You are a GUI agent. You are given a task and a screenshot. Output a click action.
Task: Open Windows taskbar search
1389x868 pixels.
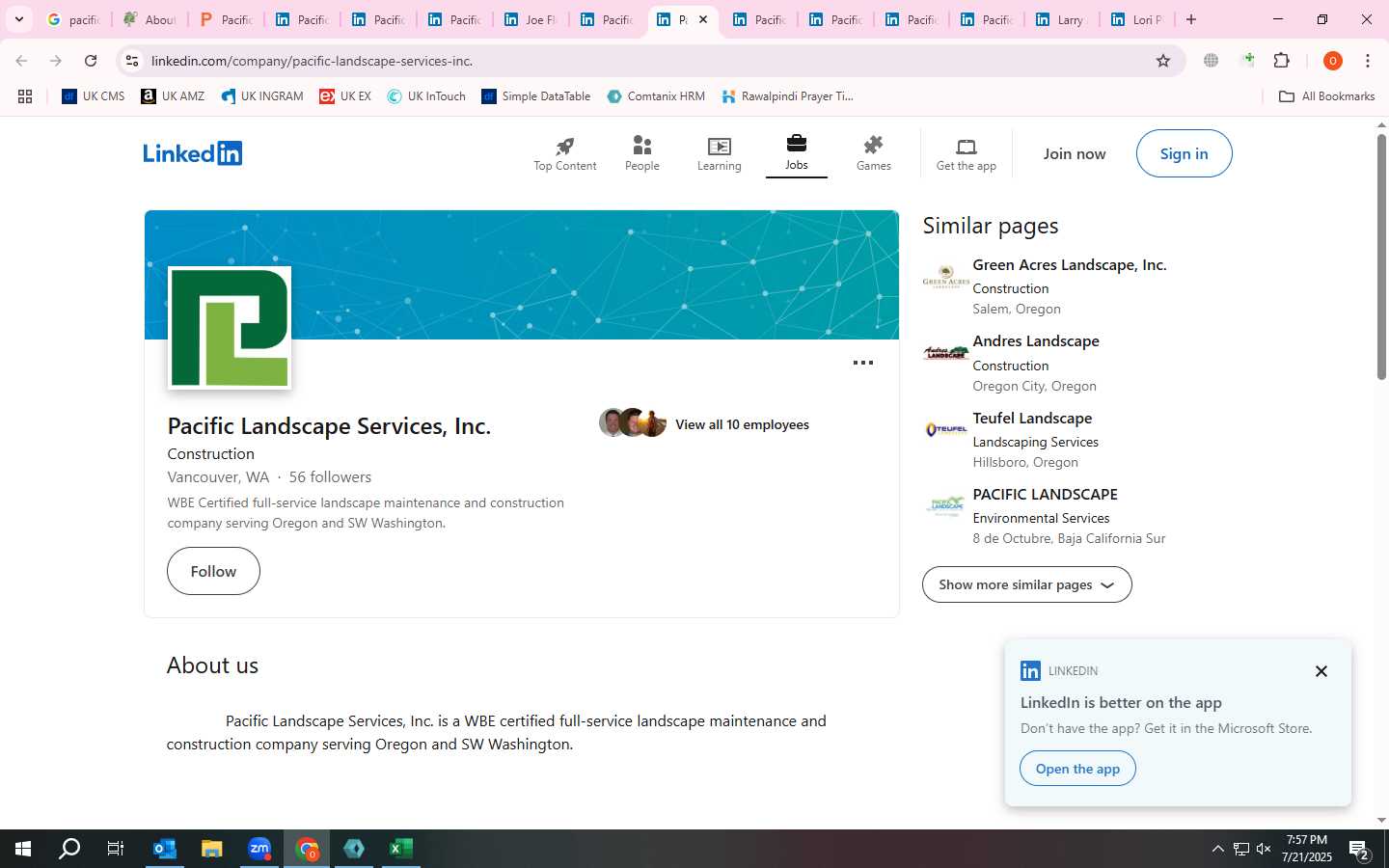(x=69, y=849)
